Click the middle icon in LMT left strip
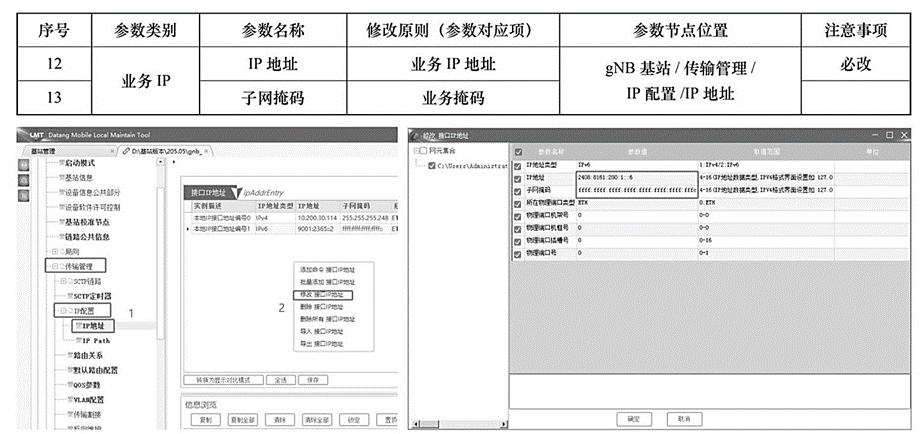924x434 pixels. [24, 179]
